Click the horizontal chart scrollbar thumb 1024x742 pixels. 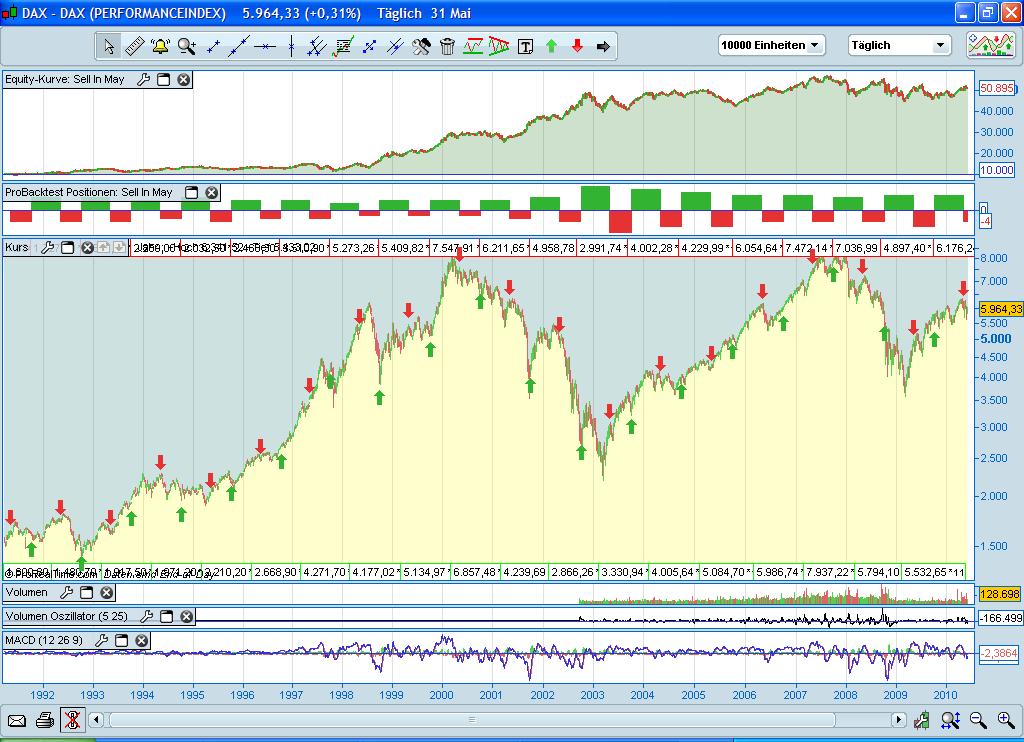pos(472,720)
